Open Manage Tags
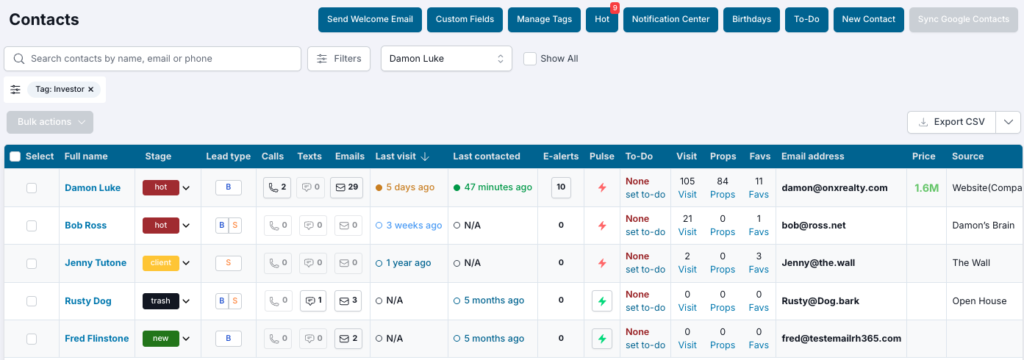The image size is (1024, 360). pyautogui.click(x=544, y=20)
